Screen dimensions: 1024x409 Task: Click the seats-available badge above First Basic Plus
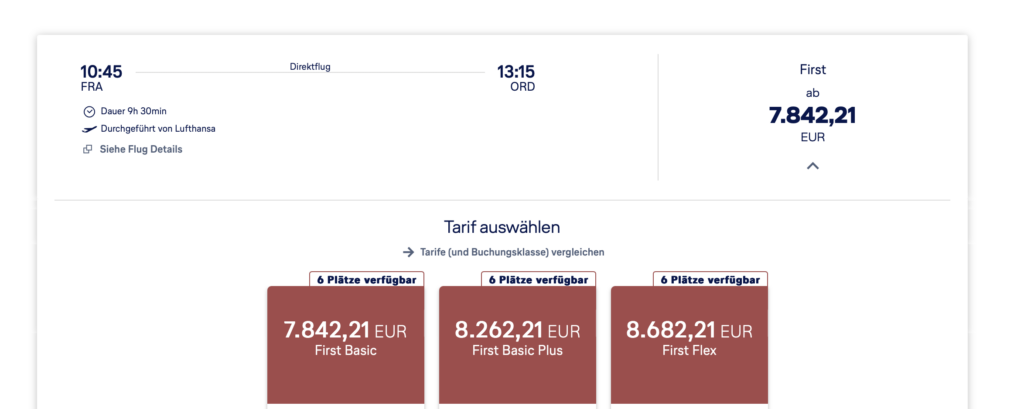(538, 280)
